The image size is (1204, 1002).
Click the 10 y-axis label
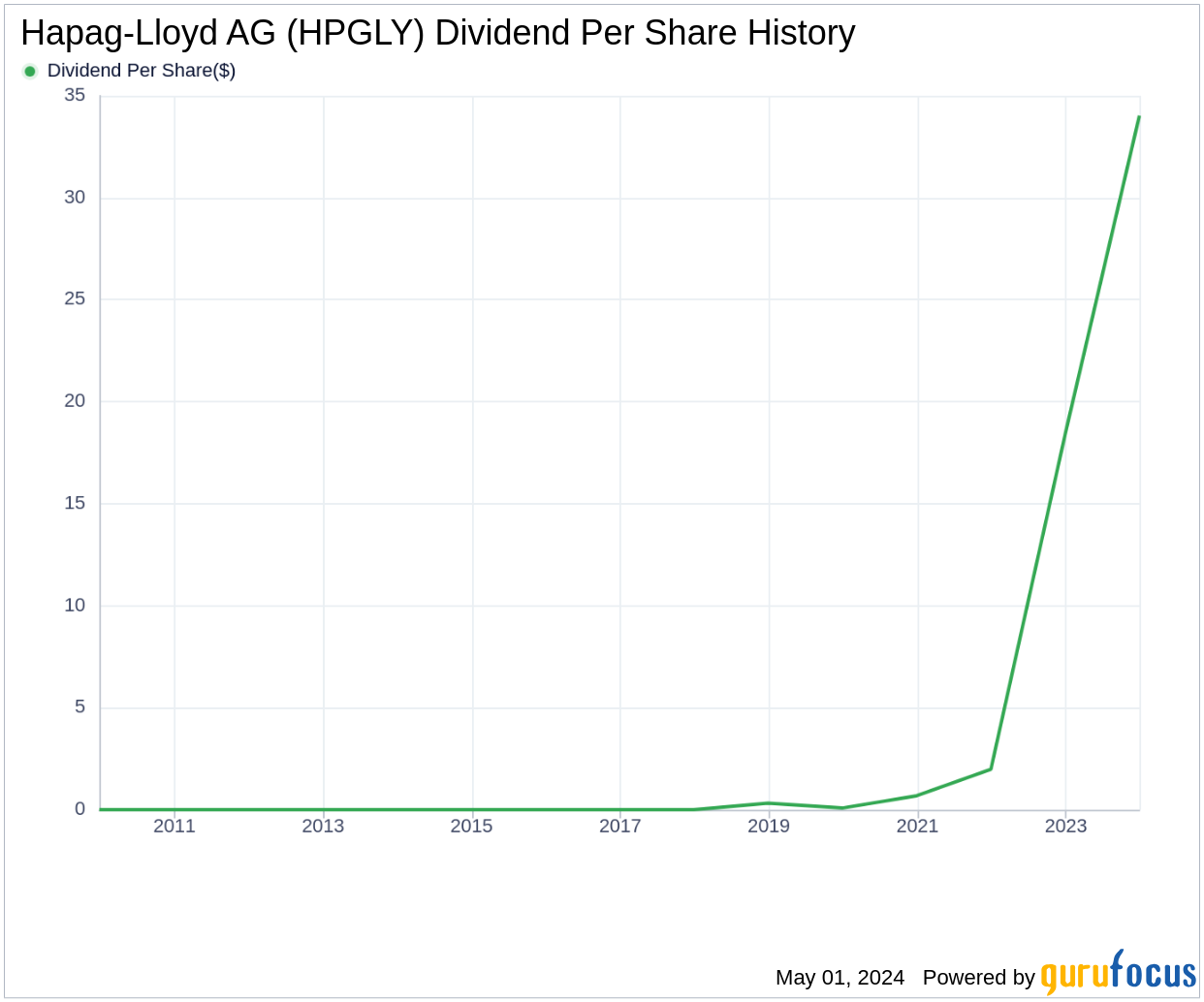point(75,605)
